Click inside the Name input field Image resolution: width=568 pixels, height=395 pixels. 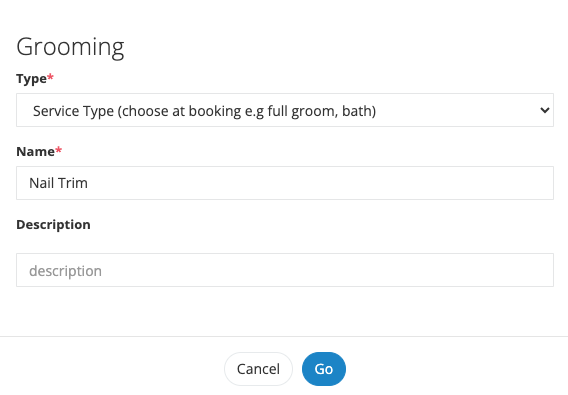coord(285,183)
